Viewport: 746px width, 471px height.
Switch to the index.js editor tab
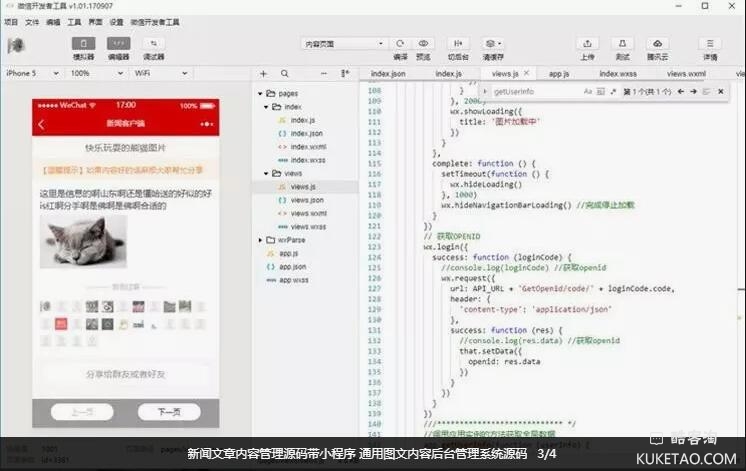(449, 74)
